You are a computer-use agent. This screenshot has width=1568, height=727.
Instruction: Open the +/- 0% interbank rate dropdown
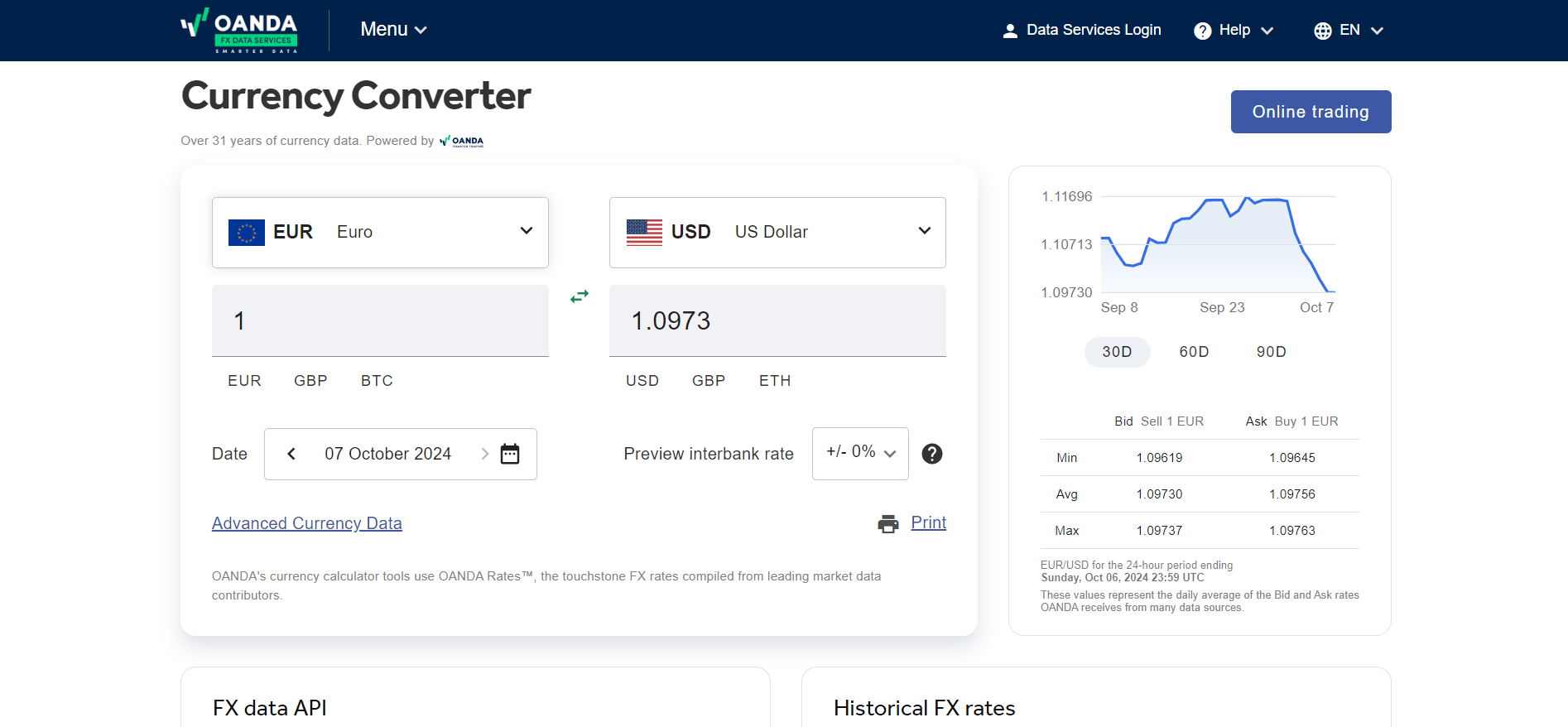pyautogui.click(x=860, y=454)
